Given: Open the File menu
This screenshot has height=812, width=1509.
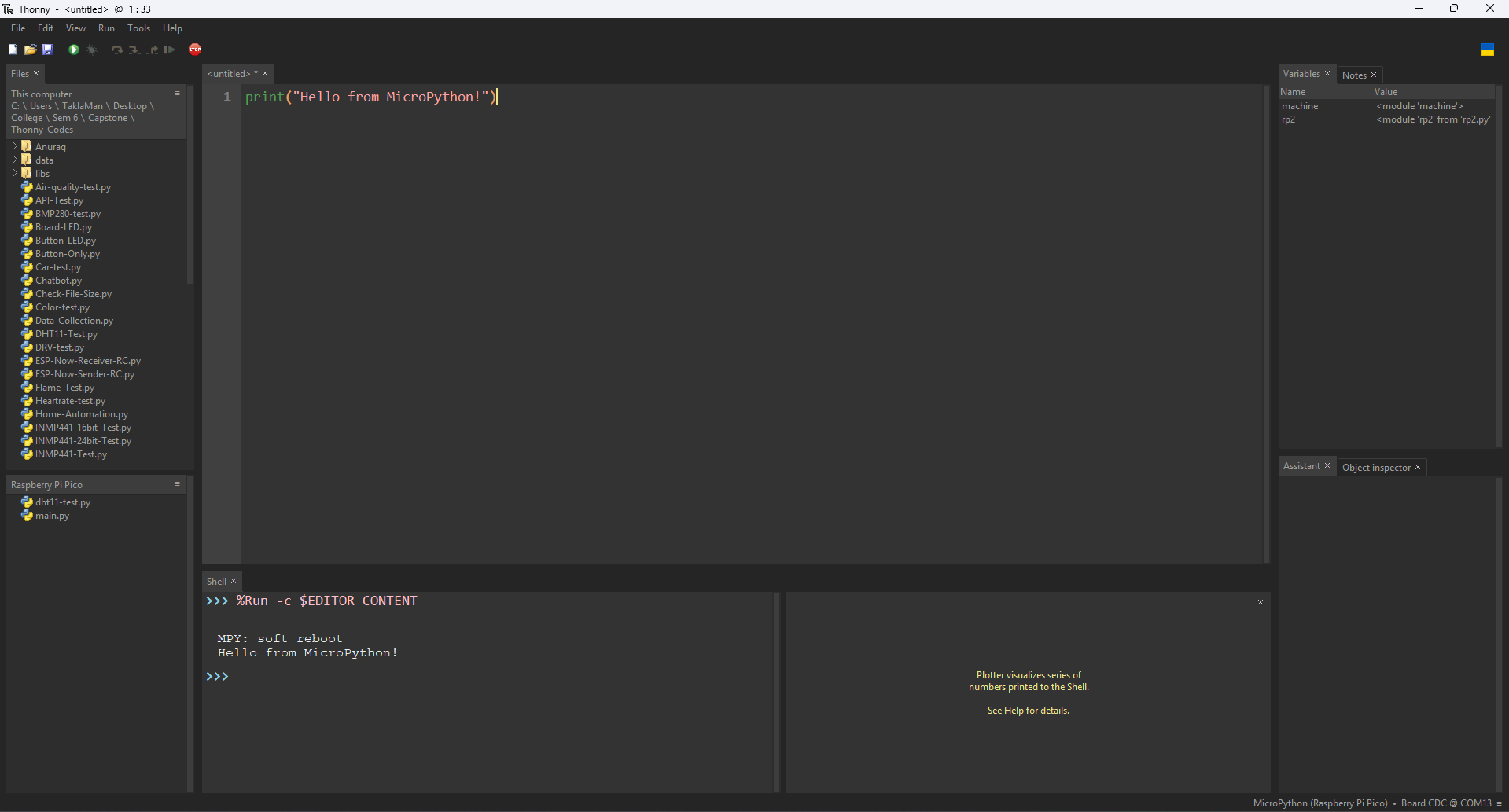Looking at the screenshot, I should [18, 28].
